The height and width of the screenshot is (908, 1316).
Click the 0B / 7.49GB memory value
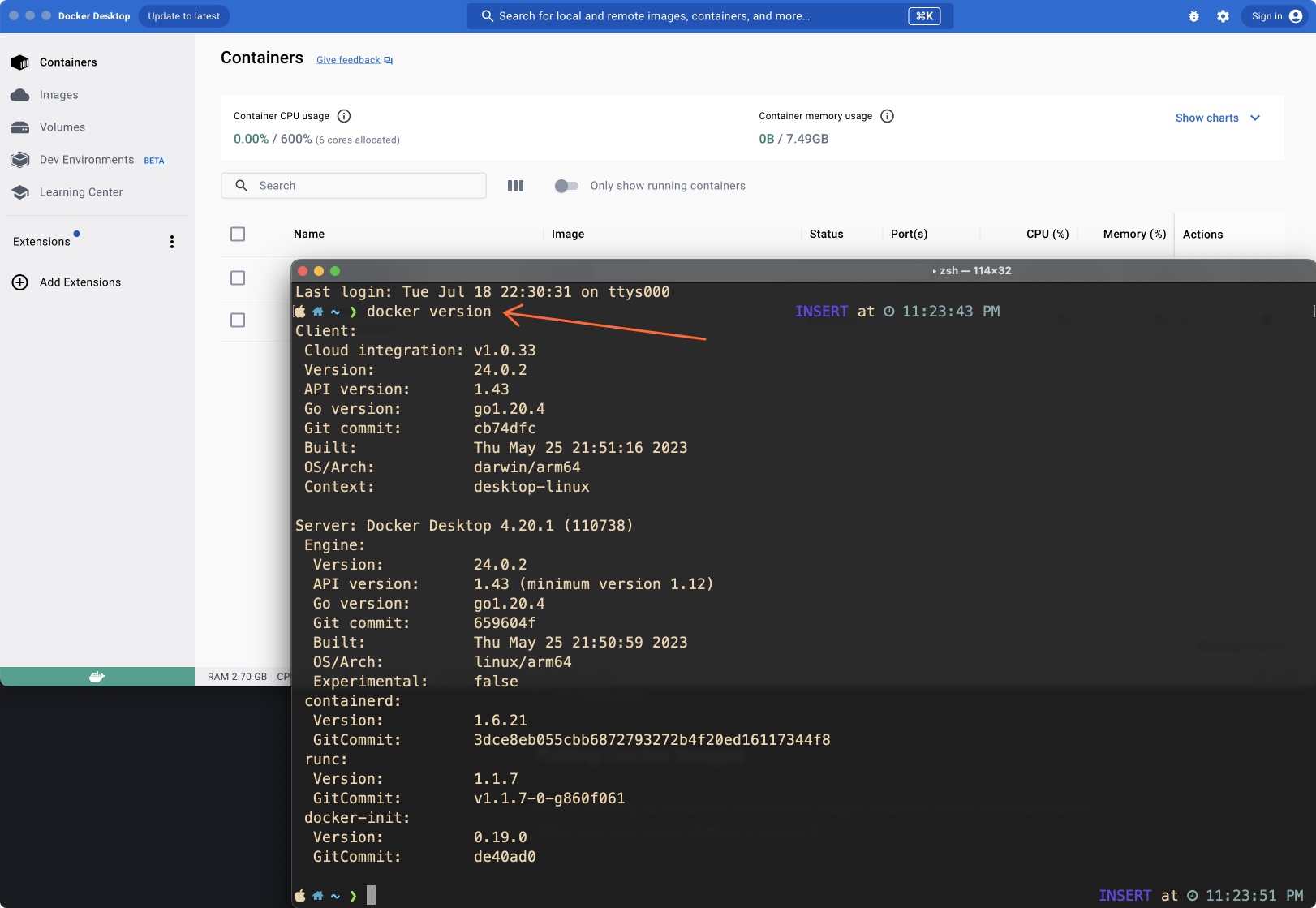793,139
